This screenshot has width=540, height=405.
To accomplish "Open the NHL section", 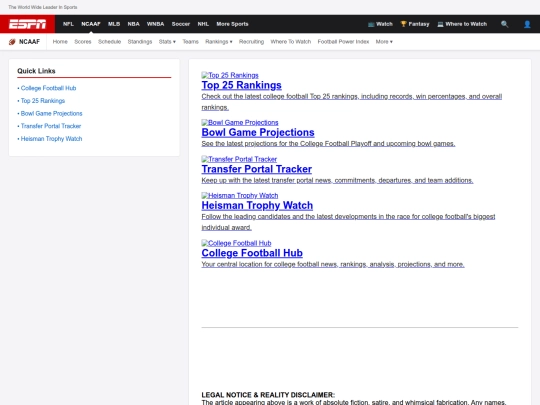I will [203, 24].
